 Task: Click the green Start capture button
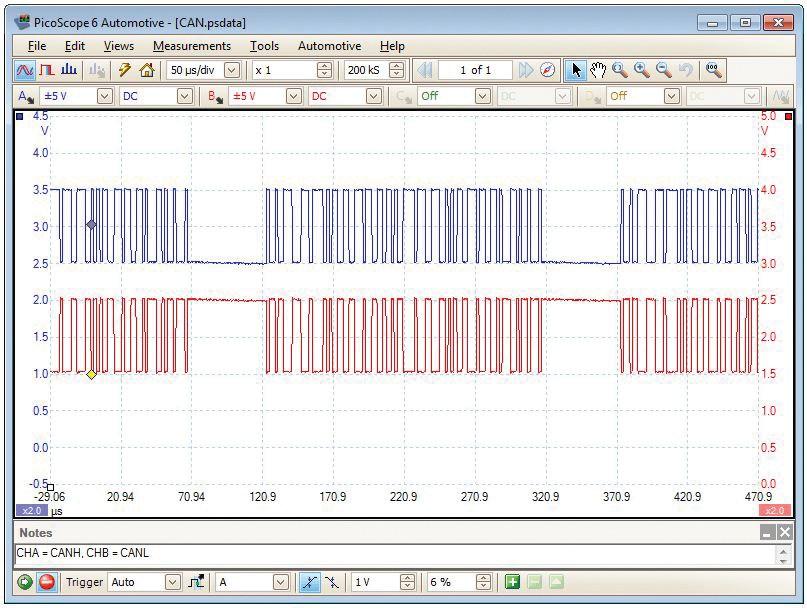point(24,582)
